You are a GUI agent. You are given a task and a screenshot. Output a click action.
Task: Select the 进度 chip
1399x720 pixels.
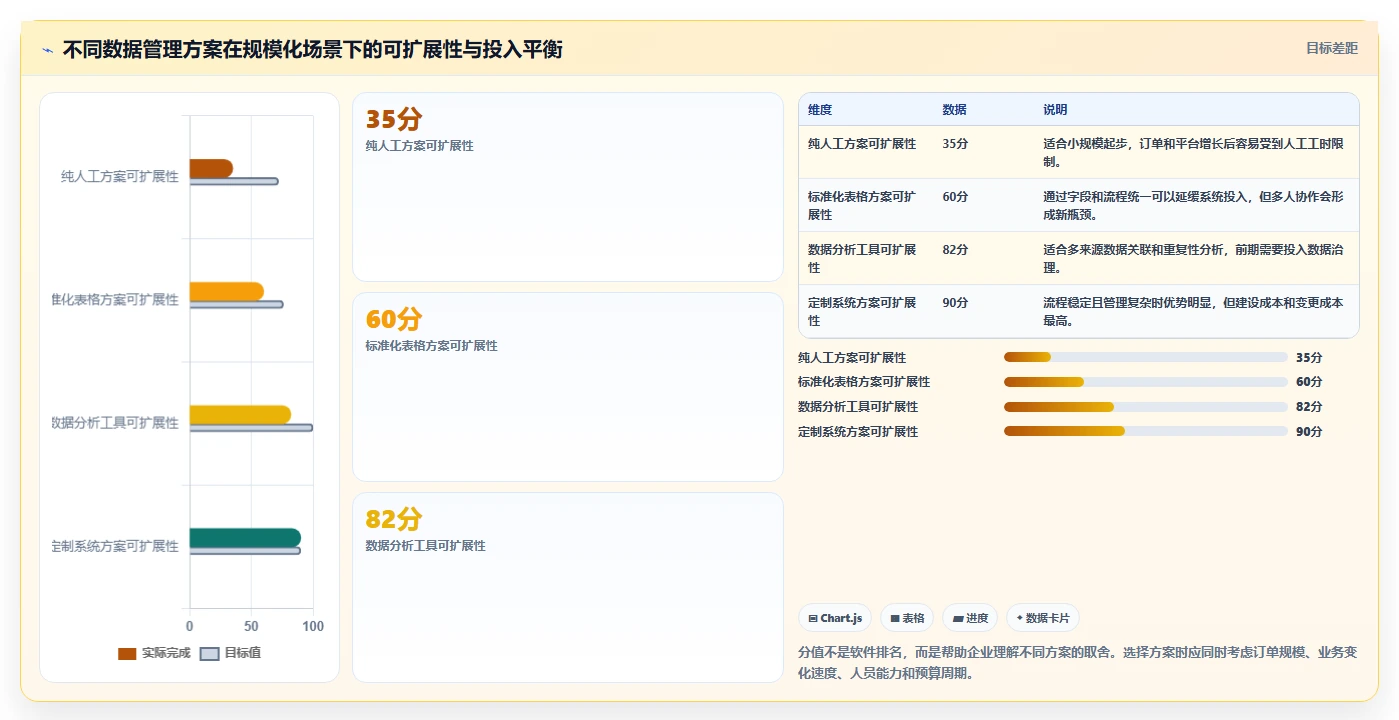970,618
